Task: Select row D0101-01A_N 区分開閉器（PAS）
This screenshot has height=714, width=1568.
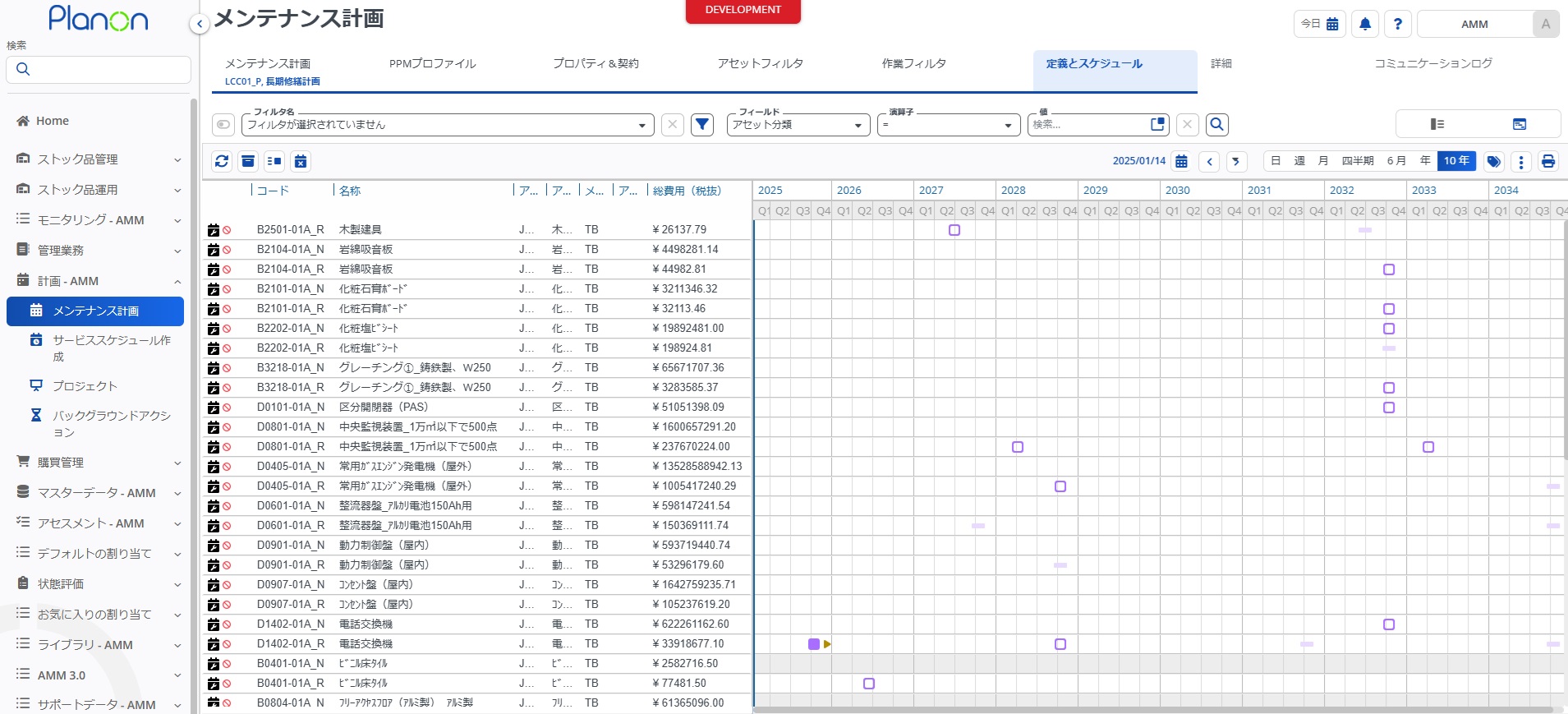Action: 477,408
